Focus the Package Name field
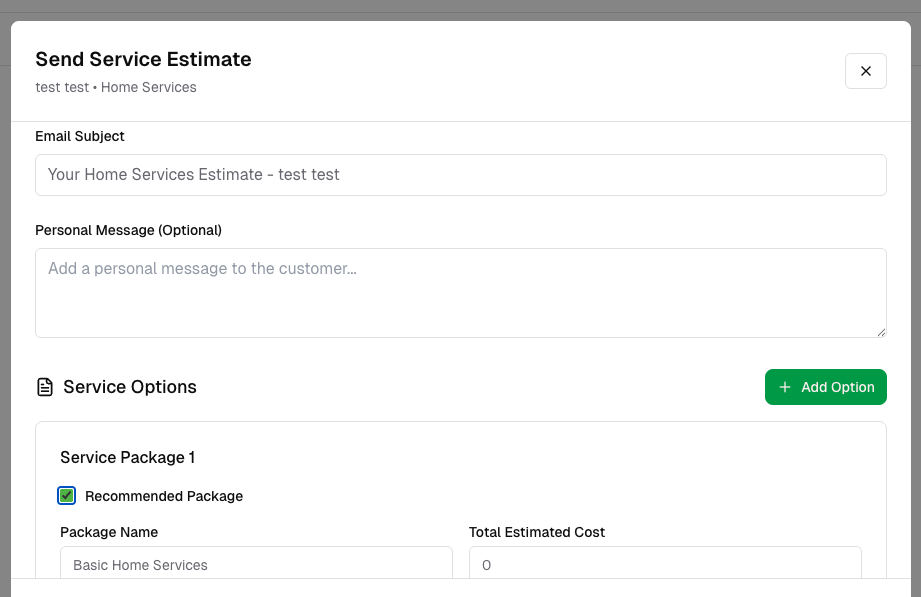 click(255, 564)
